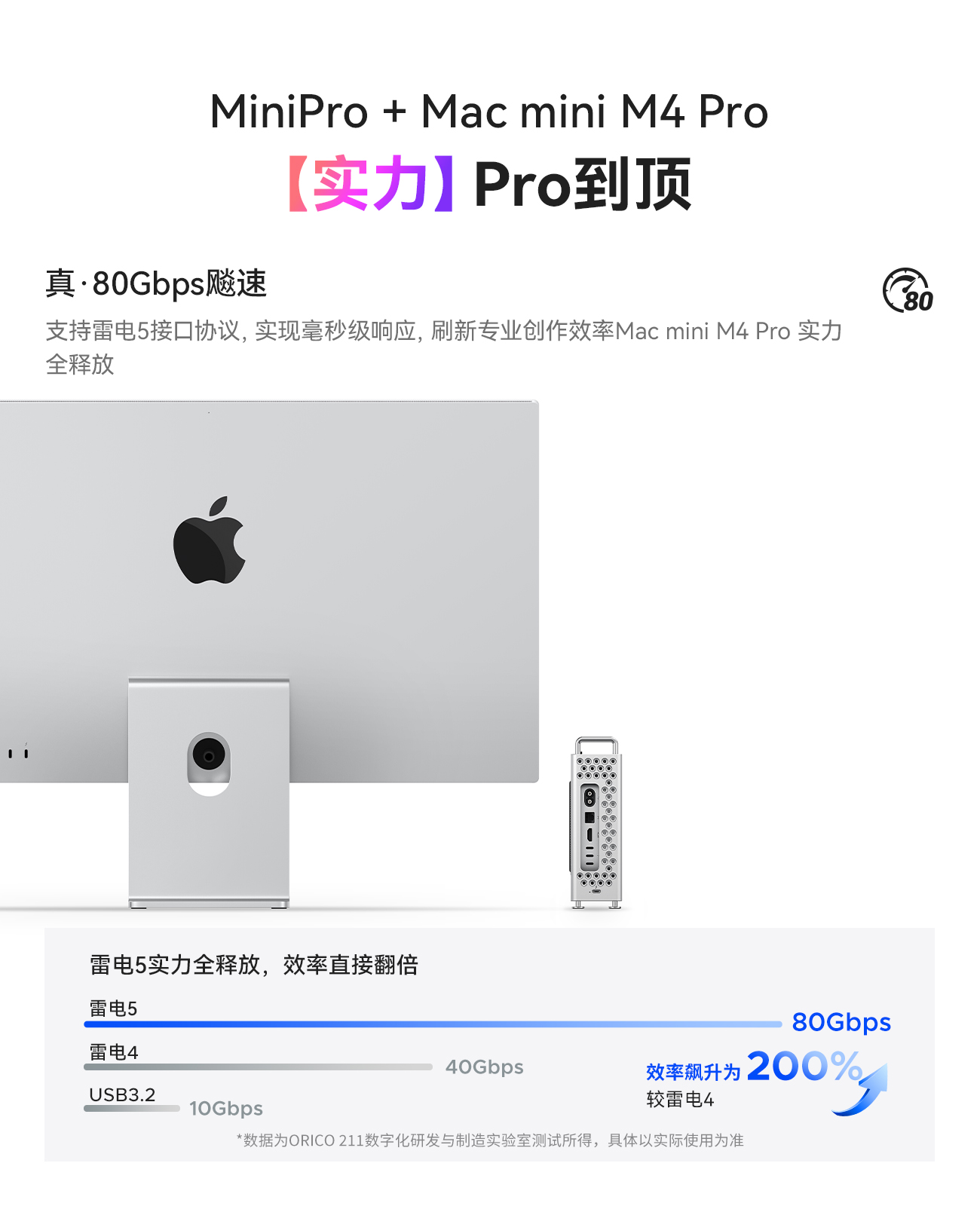Click the camera mount hole on stand

click(x=209, y=755)
